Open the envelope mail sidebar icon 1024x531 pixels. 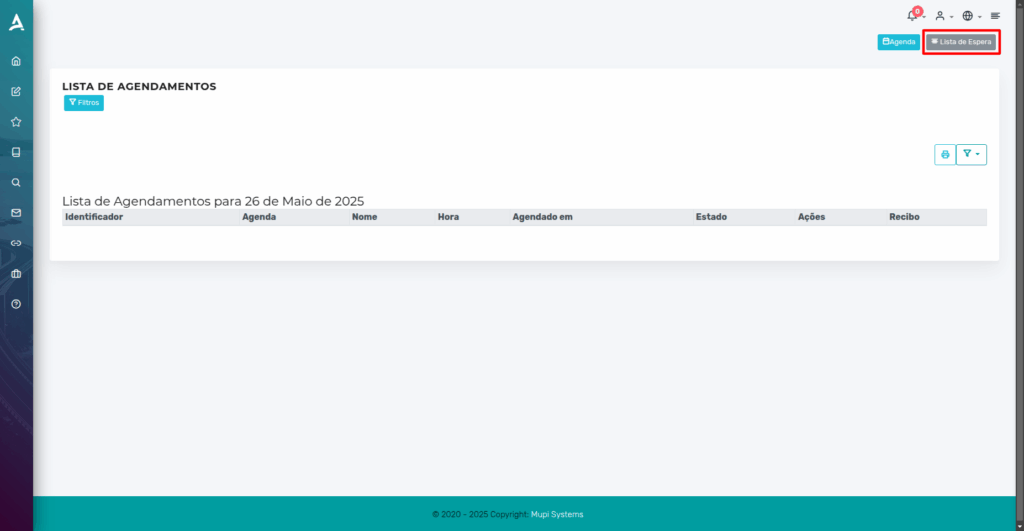(16, 213)
